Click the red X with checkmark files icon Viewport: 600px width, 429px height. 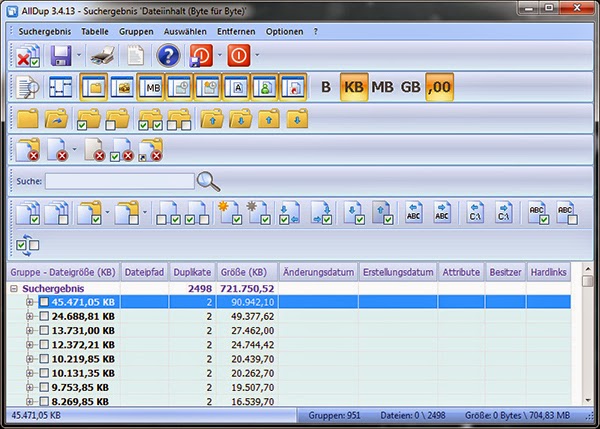28,56
